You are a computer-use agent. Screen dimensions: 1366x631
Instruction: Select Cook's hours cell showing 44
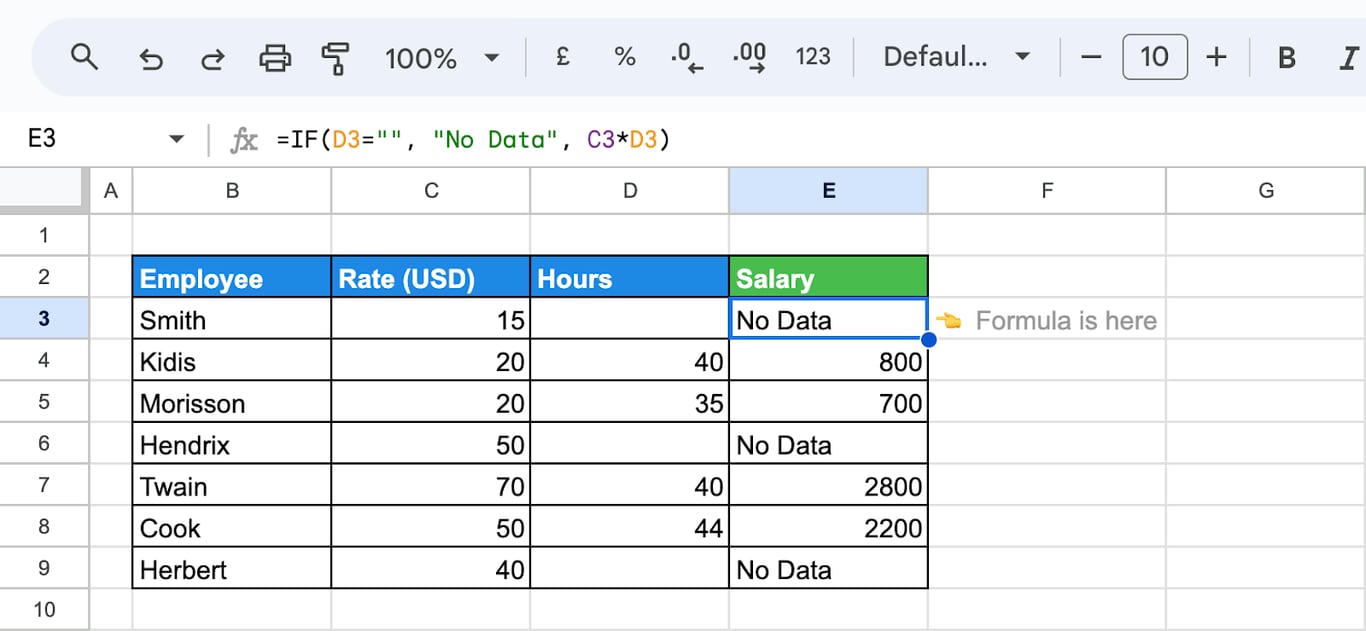tap(630, 527)
